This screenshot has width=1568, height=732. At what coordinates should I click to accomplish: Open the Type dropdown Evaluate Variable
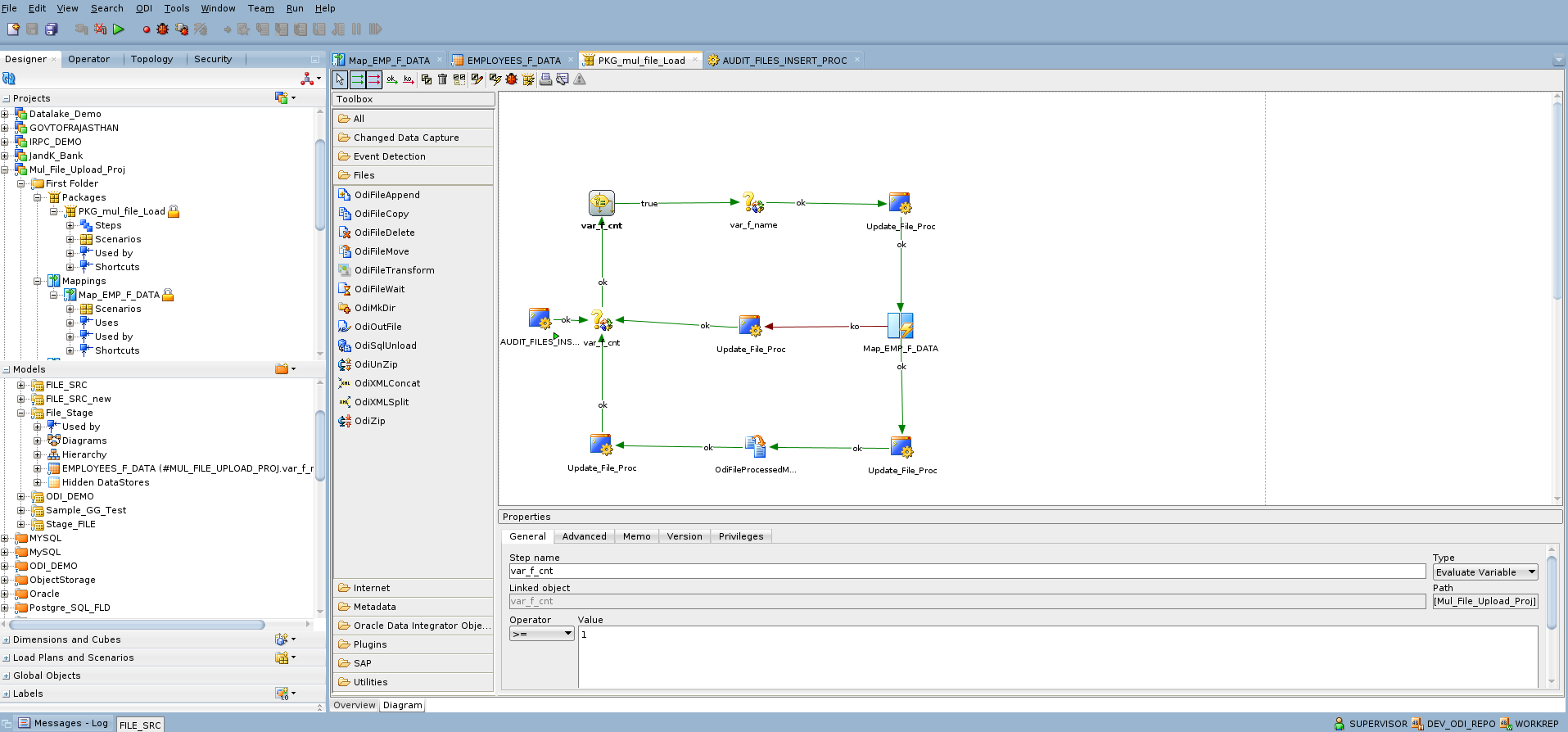coord(1485,572)
